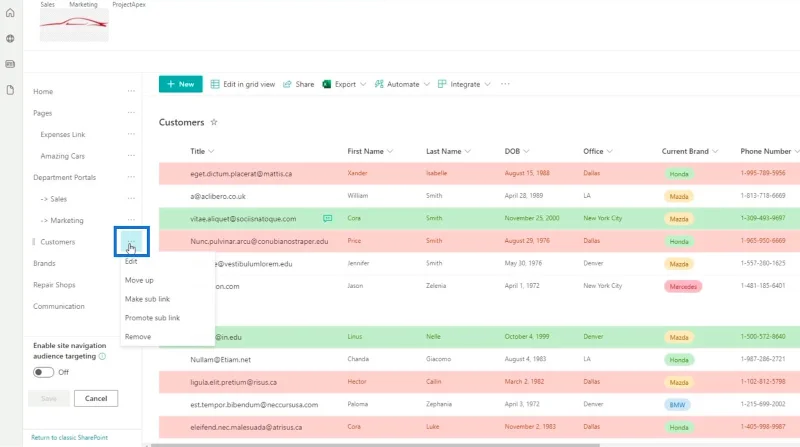
Task: Open the Phone Number column header
Action: (x=769, y=151)
